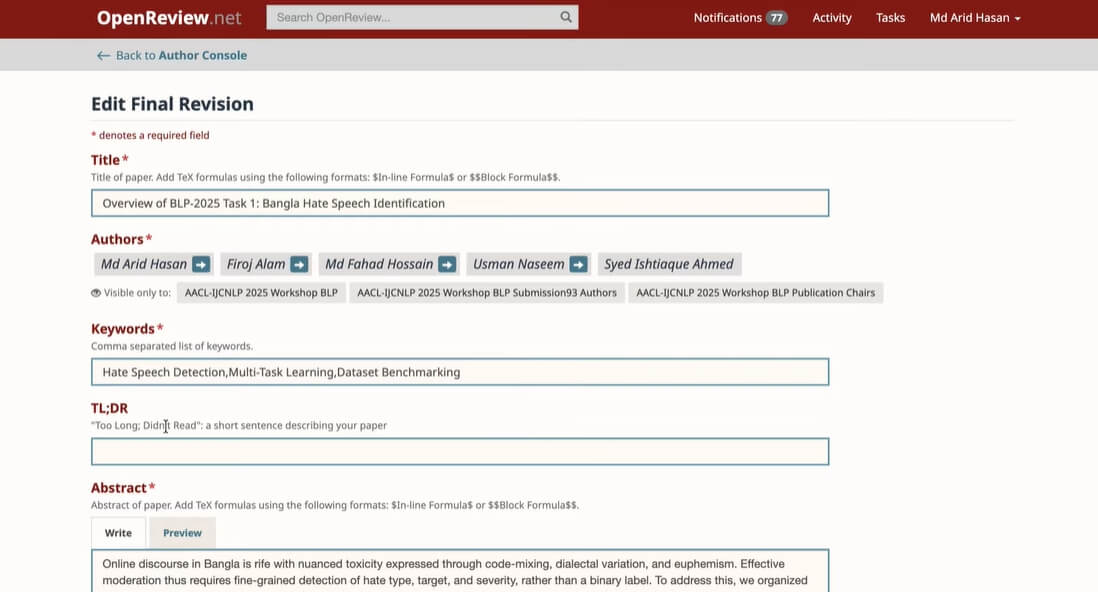1098x592 pixels.
Task: Switch to the abstract Preview tab
Action: pyautogui.click(x=182, y=533)
